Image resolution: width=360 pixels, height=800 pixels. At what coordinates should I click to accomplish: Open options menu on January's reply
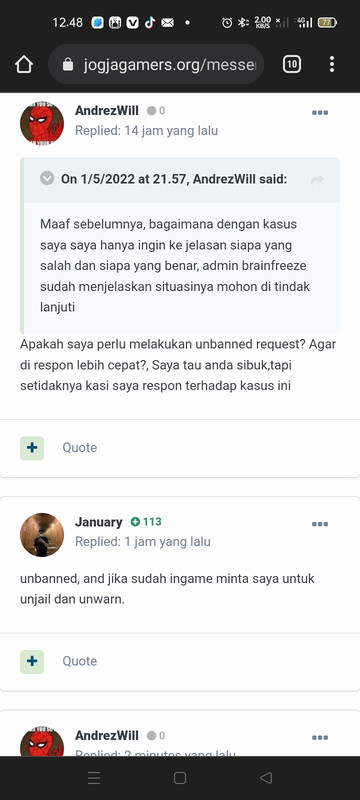(x=320, y=524)
